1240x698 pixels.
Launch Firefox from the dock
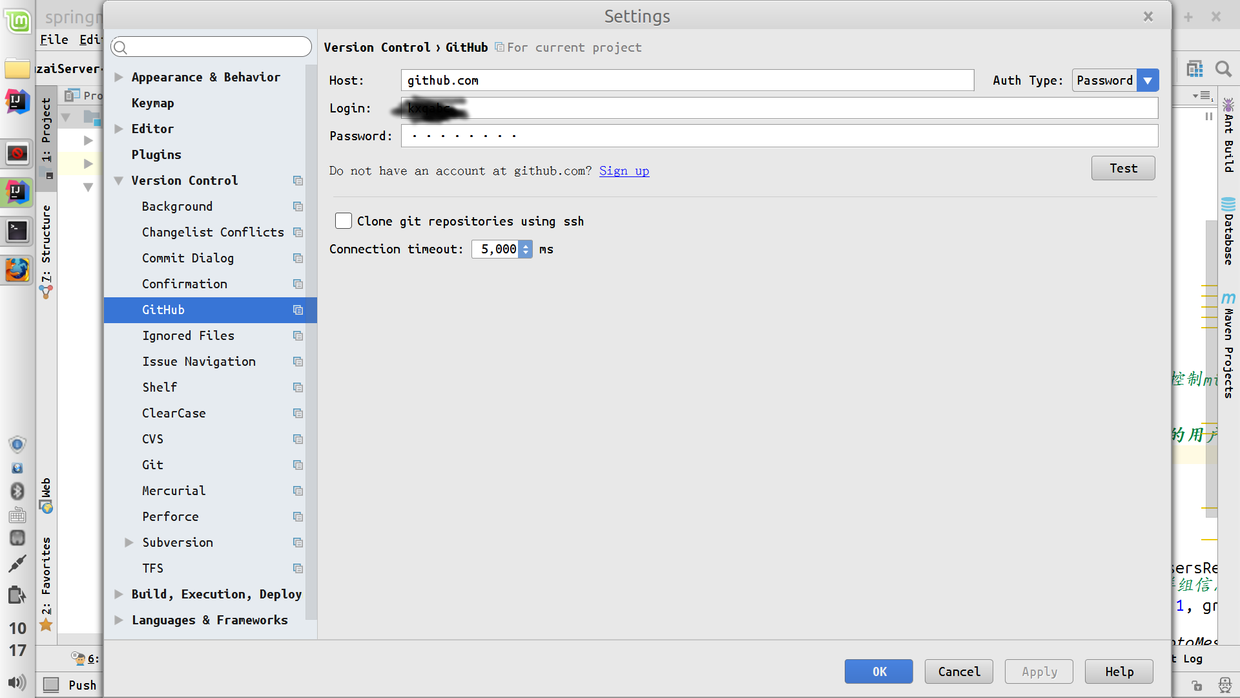pyautogui.click(x=17, y=270)
